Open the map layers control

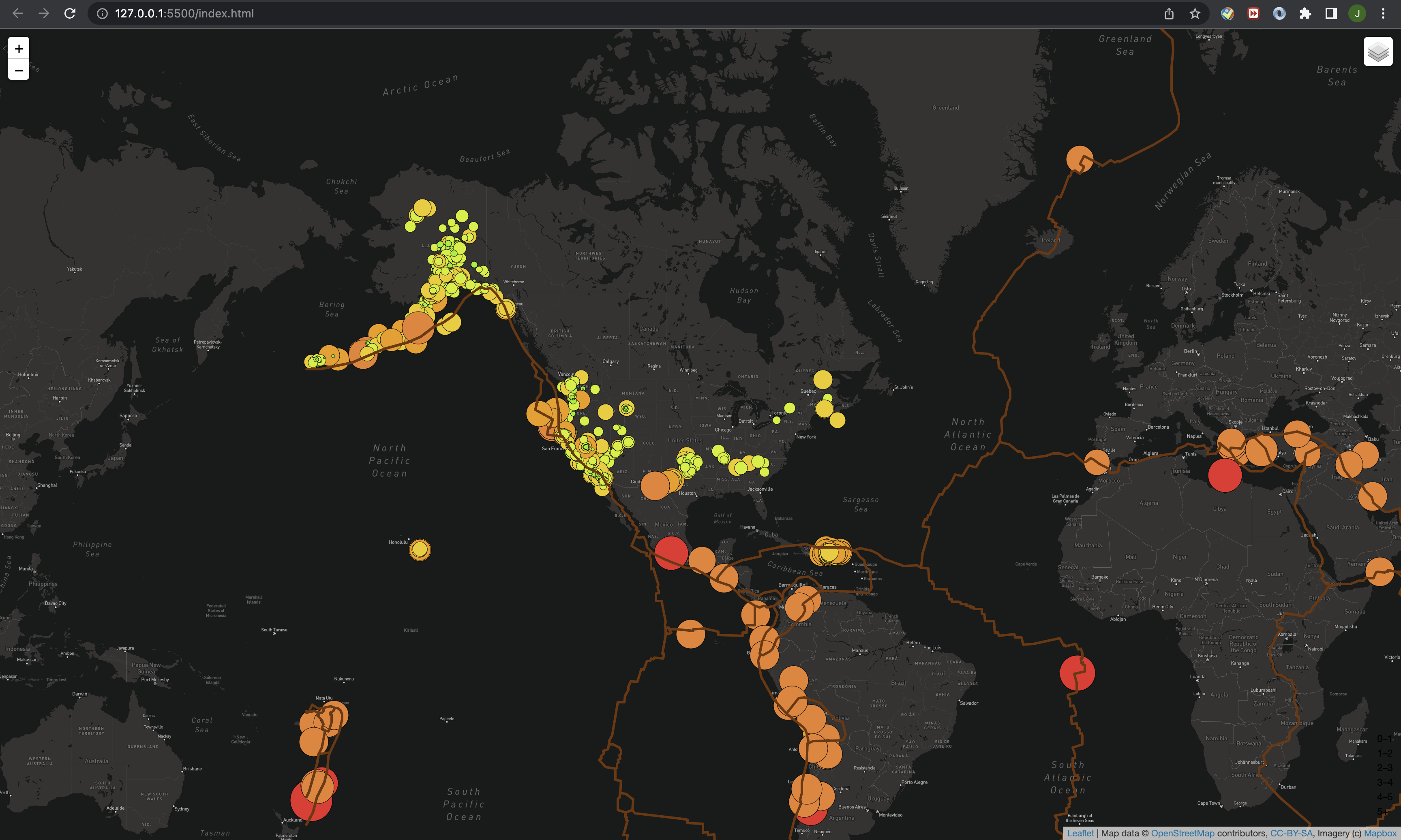[x=1378, y=51]
